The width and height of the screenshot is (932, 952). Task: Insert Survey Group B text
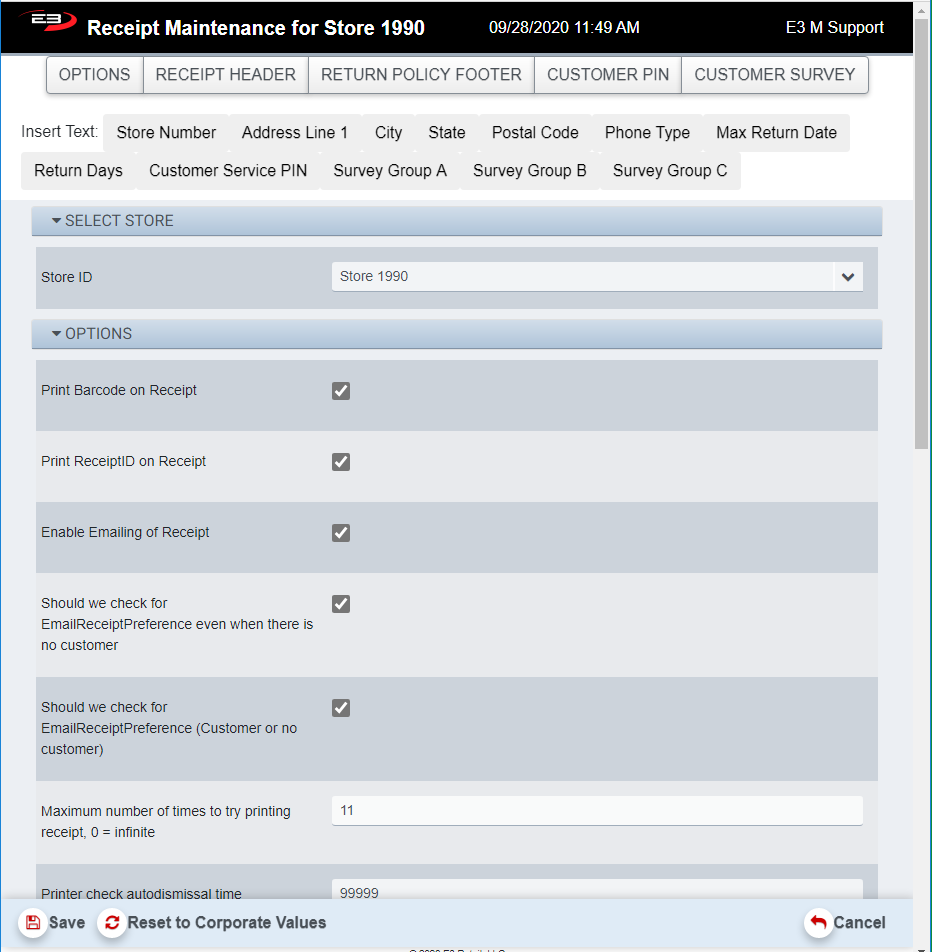coord(529,171)
